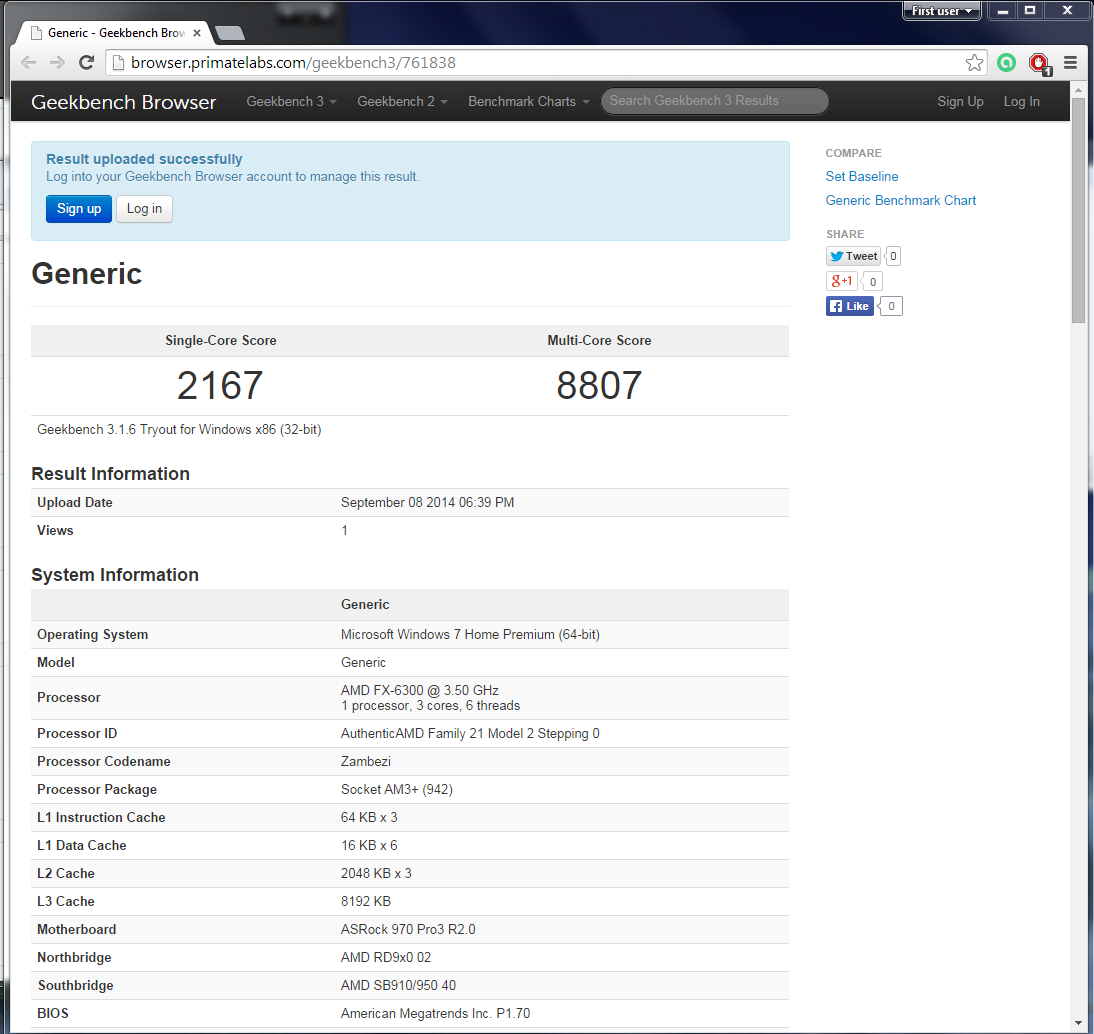Image resolution: width=1094 pixels, height=1034 pixels.
Task: Close the Generic - Geekbench Browser tab
Action: 197,33
